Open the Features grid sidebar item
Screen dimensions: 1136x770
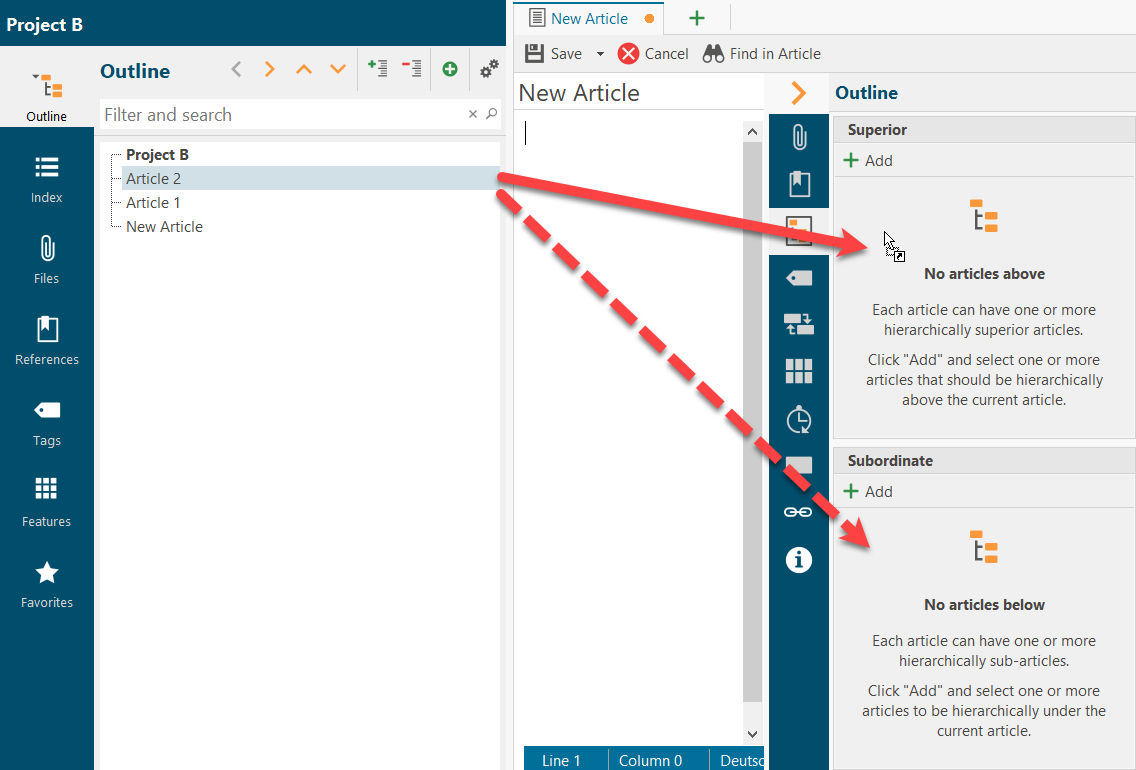coord(46,503)
